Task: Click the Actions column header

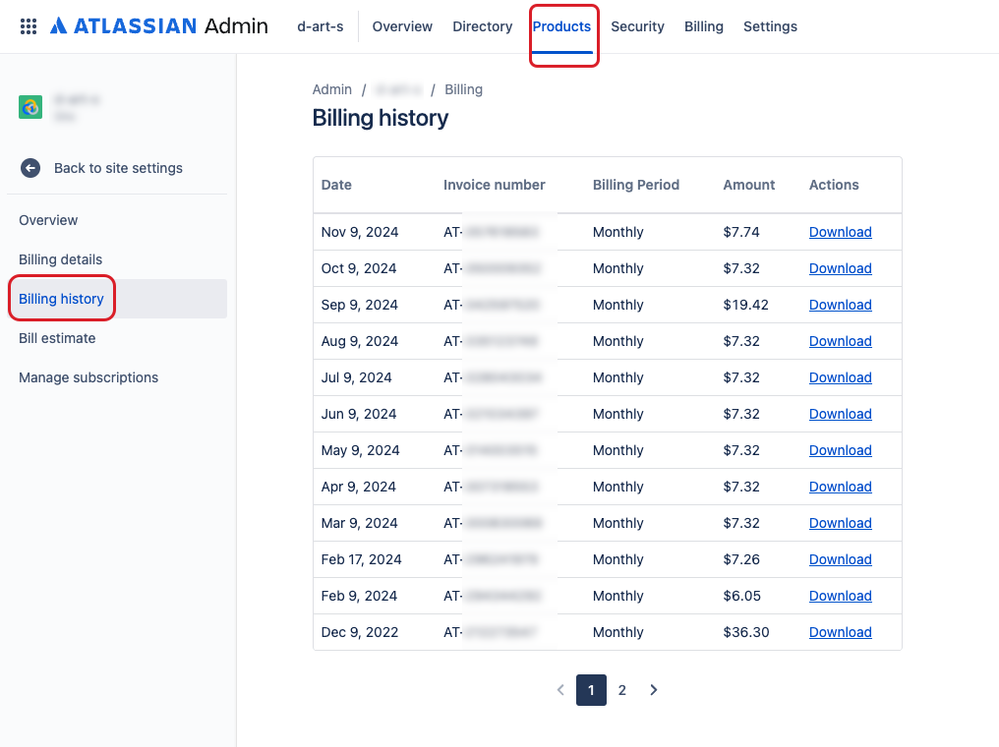Action: click(x=834, y=185)
